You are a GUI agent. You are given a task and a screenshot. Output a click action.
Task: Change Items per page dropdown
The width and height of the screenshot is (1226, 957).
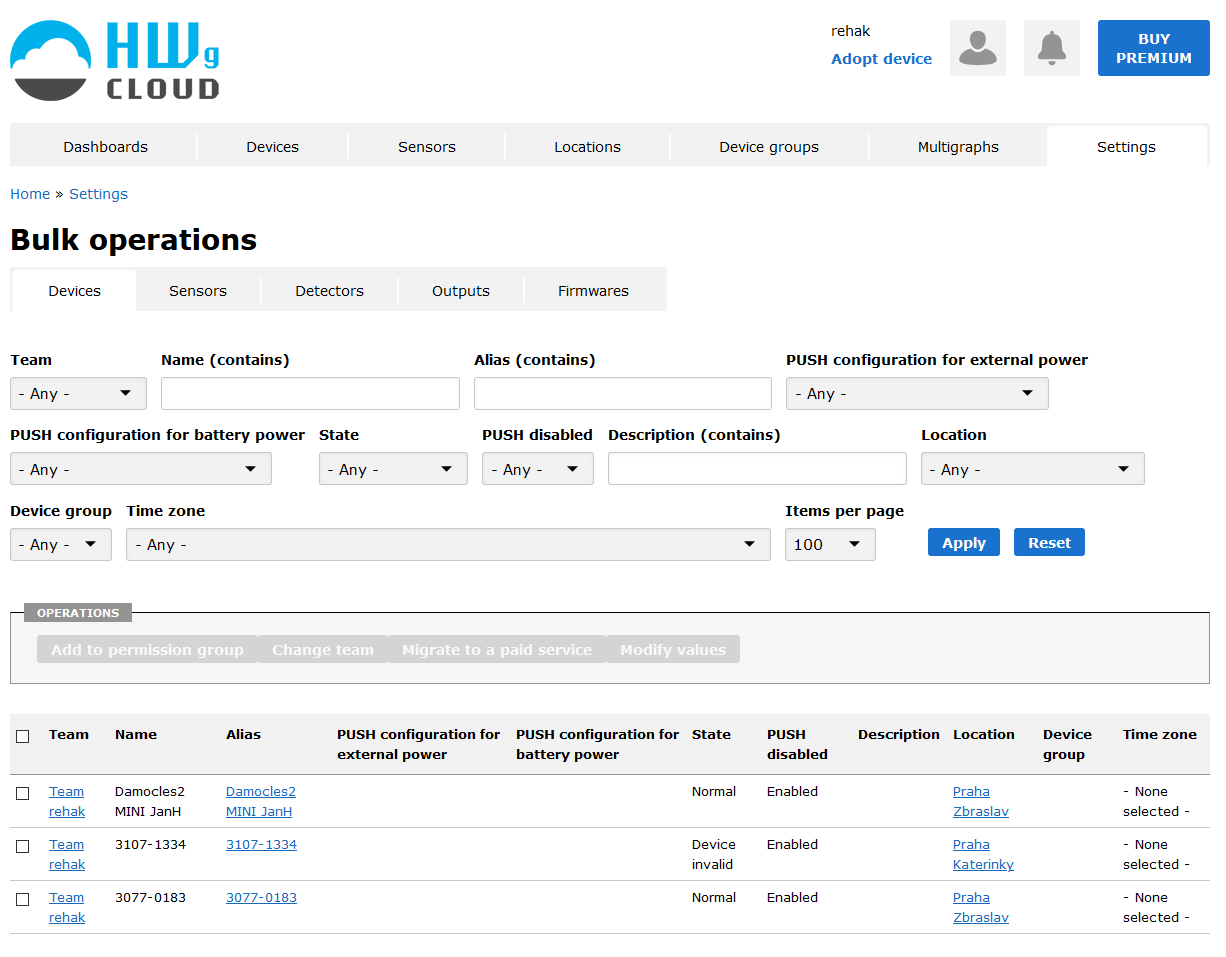point(830,545)
